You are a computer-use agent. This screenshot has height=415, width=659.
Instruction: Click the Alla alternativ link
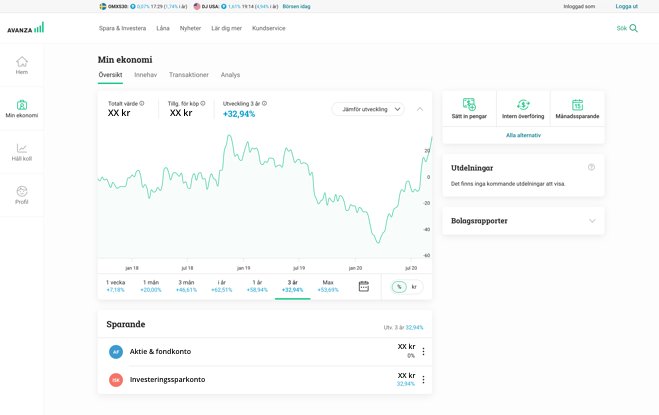523,134
